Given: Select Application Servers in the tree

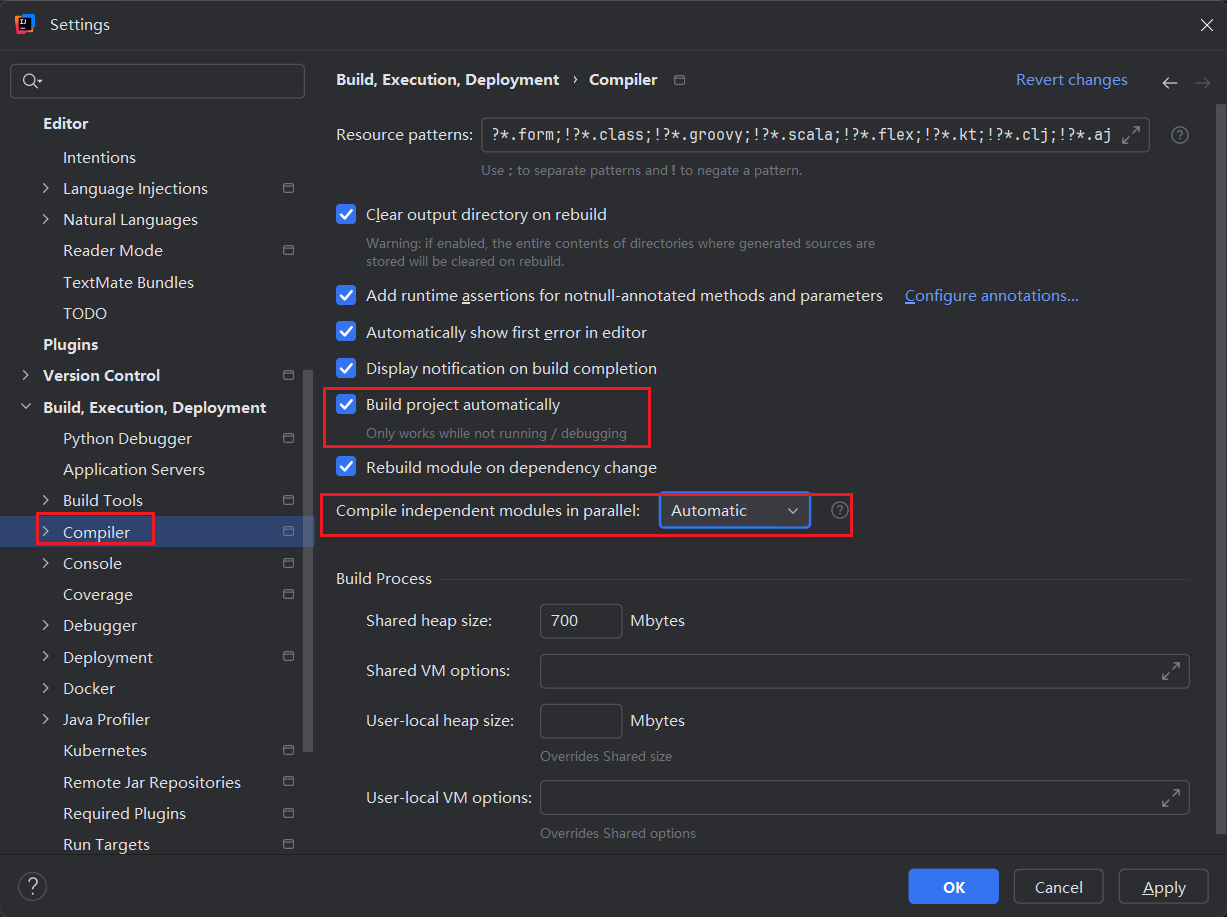Looking at the screenshot, I should click(x=134, y=469).
